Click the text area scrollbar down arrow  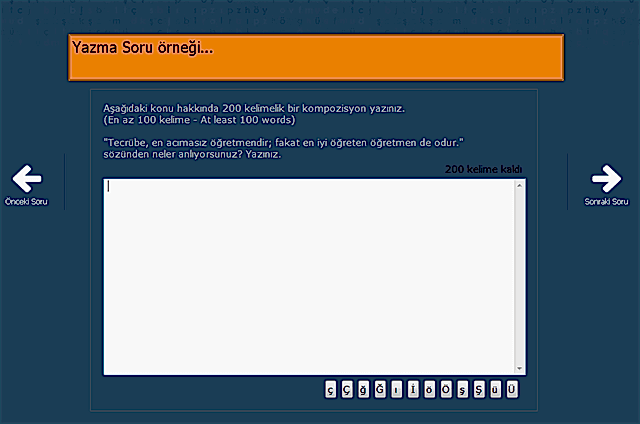click(x=519, y=368)
